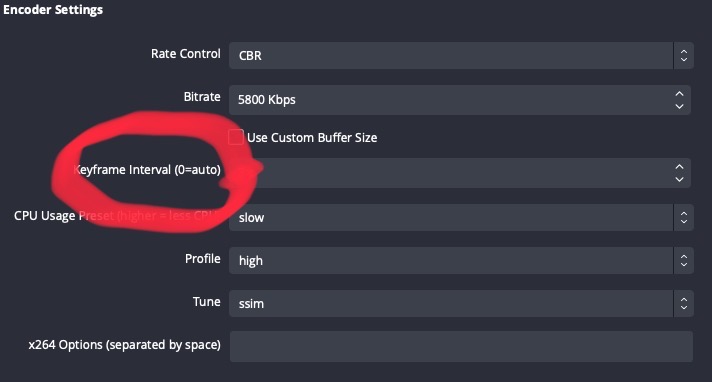Enable Use Custom Buffer Size checkbox
The height and width of the screenshot is (382, 712).
[x=236, y=137]
